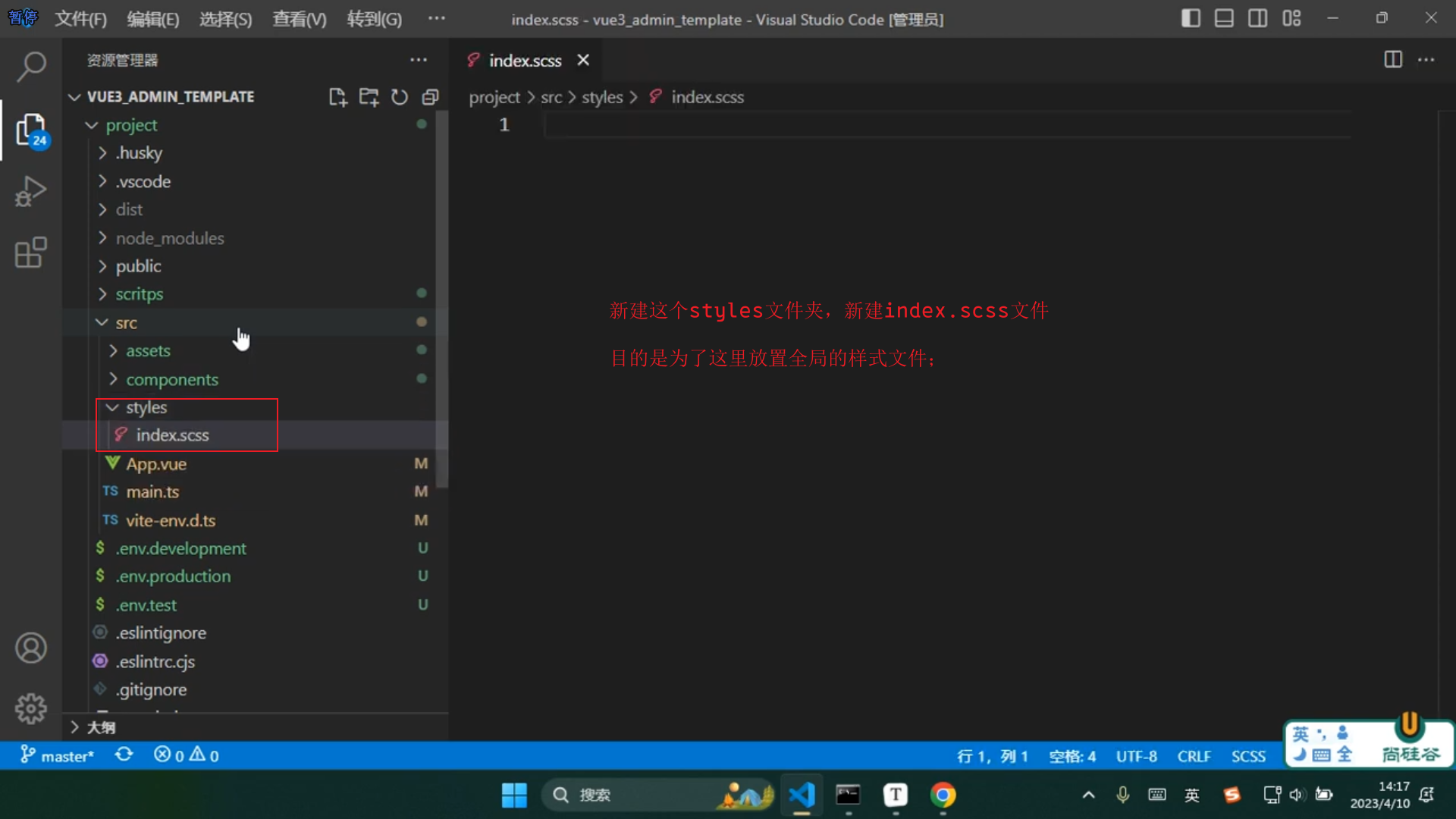
Task: Expand the dist folder
Action: click(x=129, y=210)
